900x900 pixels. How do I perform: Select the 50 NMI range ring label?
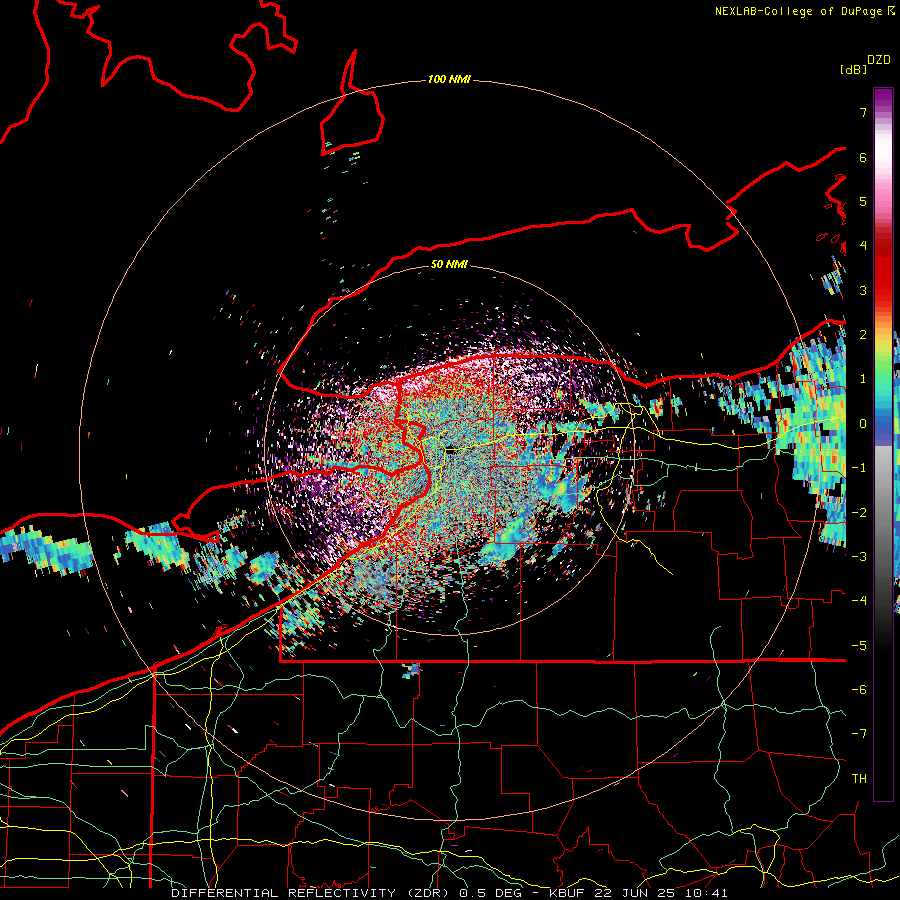[449, 264]
